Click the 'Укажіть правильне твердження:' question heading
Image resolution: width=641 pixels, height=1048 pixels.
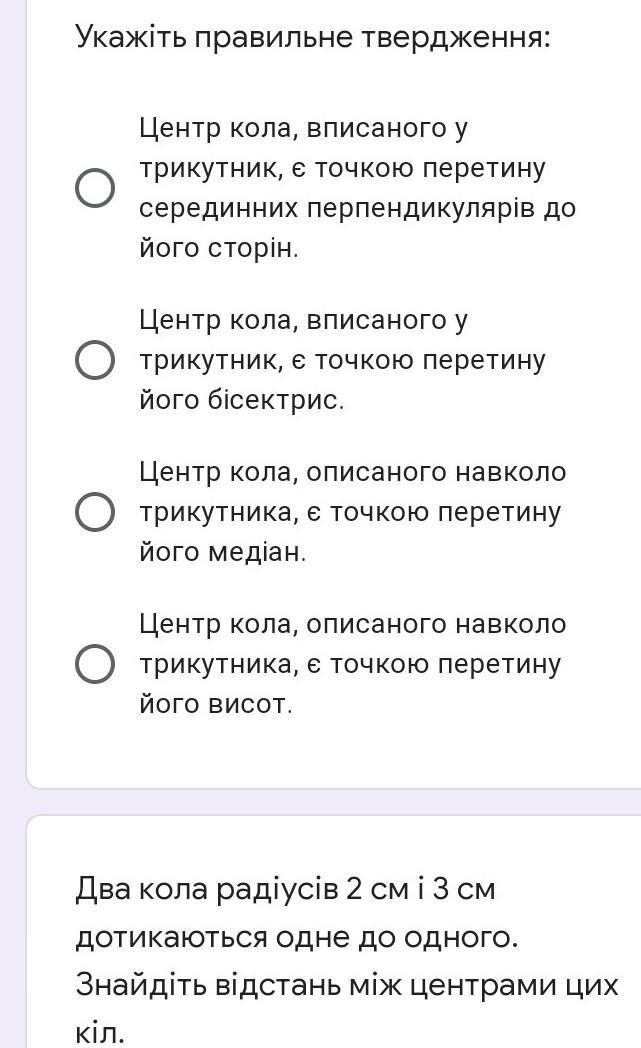click(x=313, y=38)
